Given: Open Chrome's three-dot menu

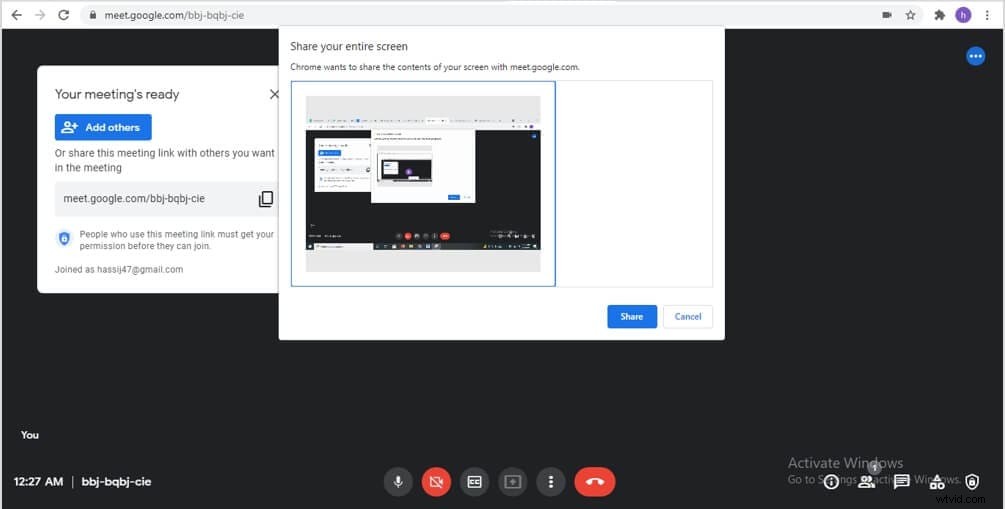Looking at the screenshot, I should click(987, 15).
